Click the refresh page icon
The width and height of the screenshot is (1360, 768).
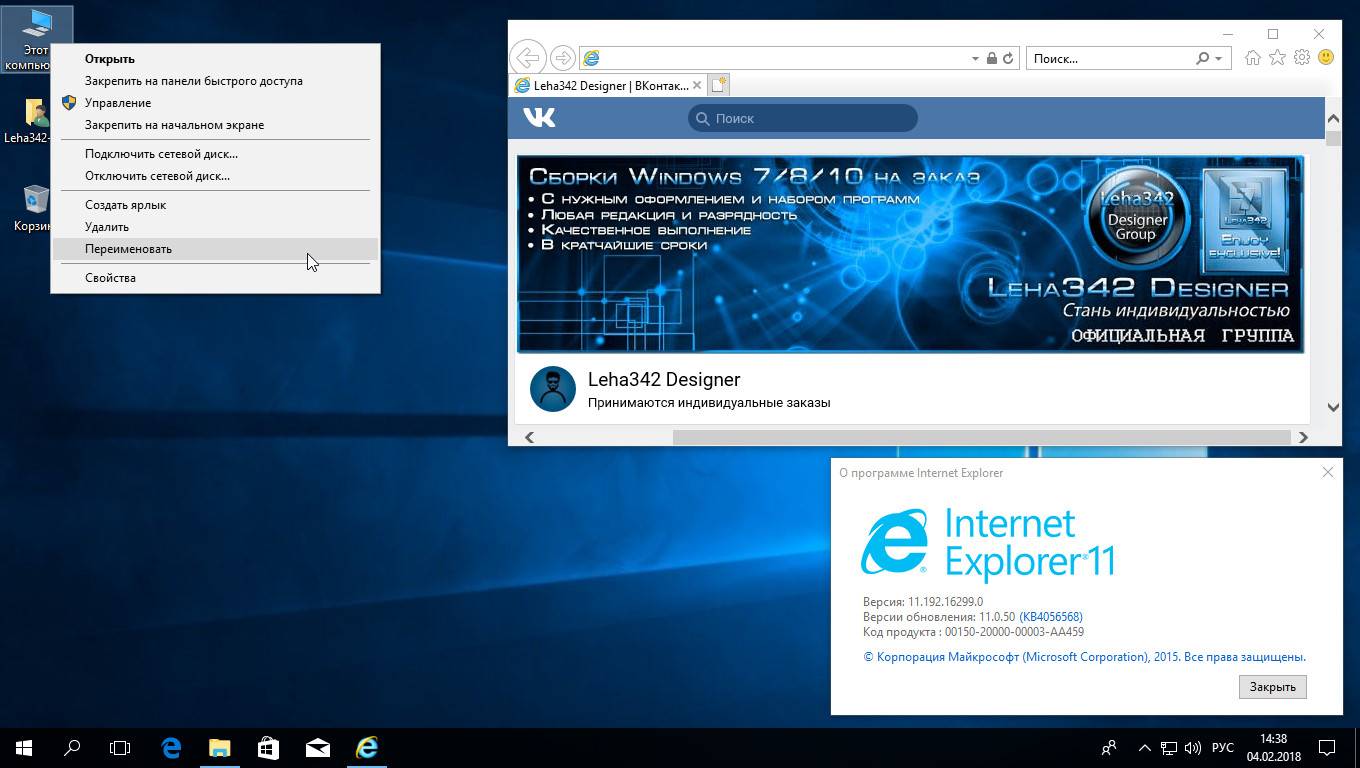pos(1008,59)
